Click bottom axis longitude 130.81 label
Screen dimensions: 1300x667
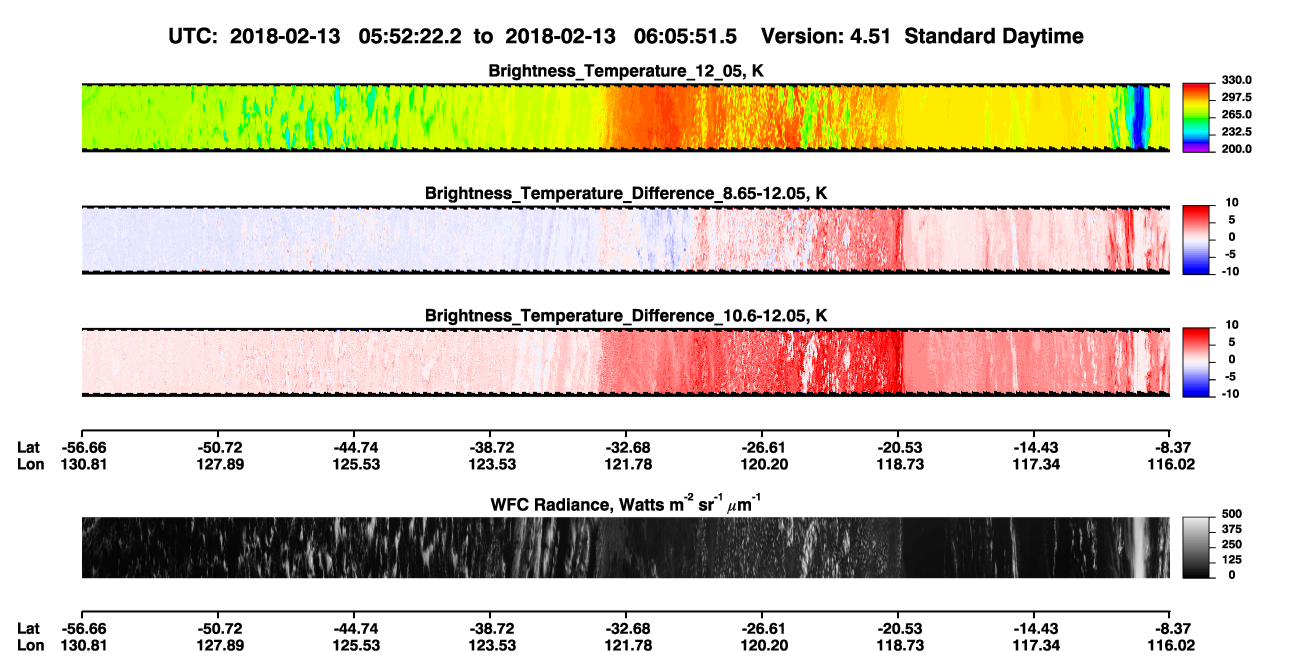pyautogui.click(x=83, y=645)
